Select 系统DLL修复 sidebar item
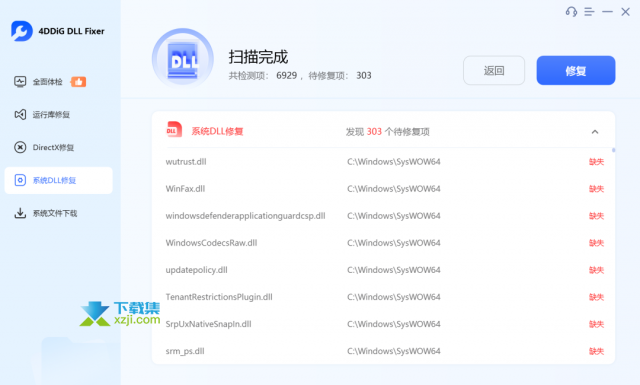Screen dimensions: 640x385 (x=58, y=180)
